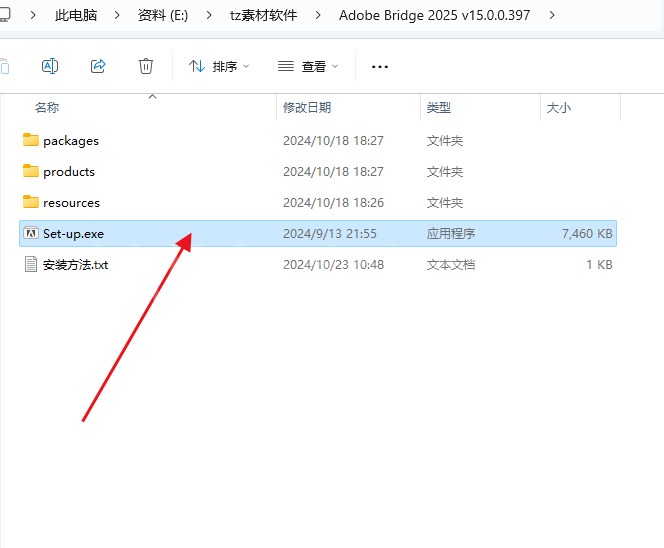Sort by the 大小 column header
The height and width of the screenshot is (548, 664).
(x=559, y=108)
